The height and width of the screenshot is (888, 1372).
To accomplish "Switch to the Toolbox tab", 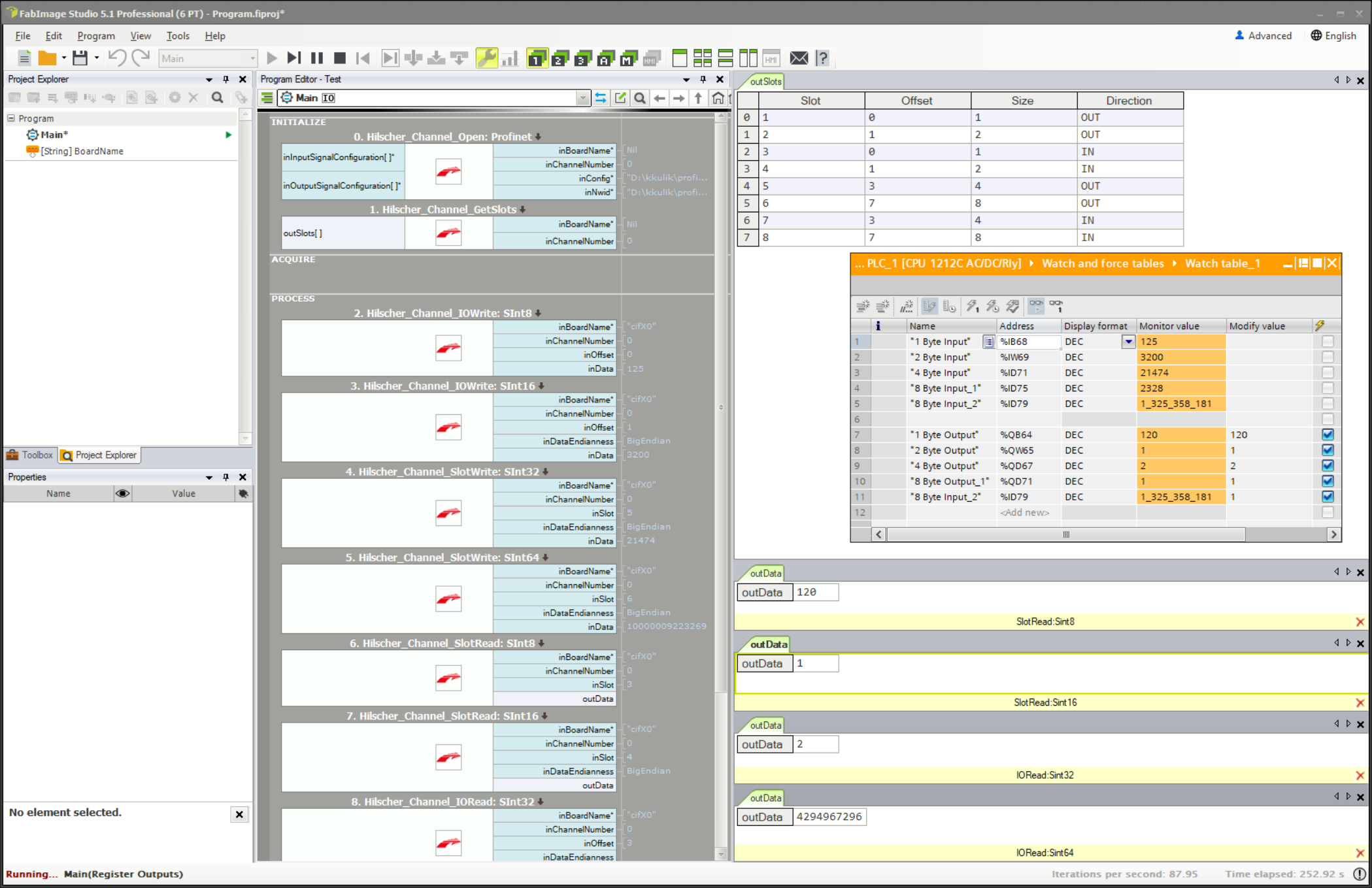I will pos(30,455).
